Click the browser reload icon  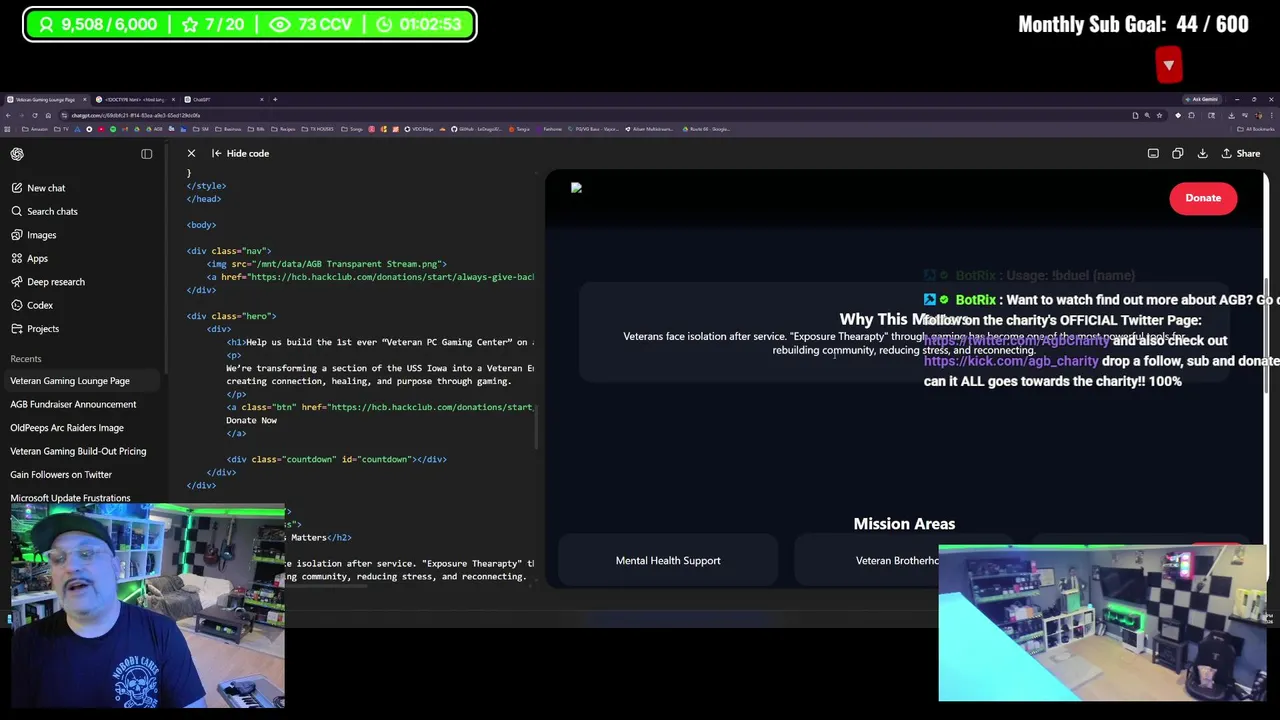[35, 115]
